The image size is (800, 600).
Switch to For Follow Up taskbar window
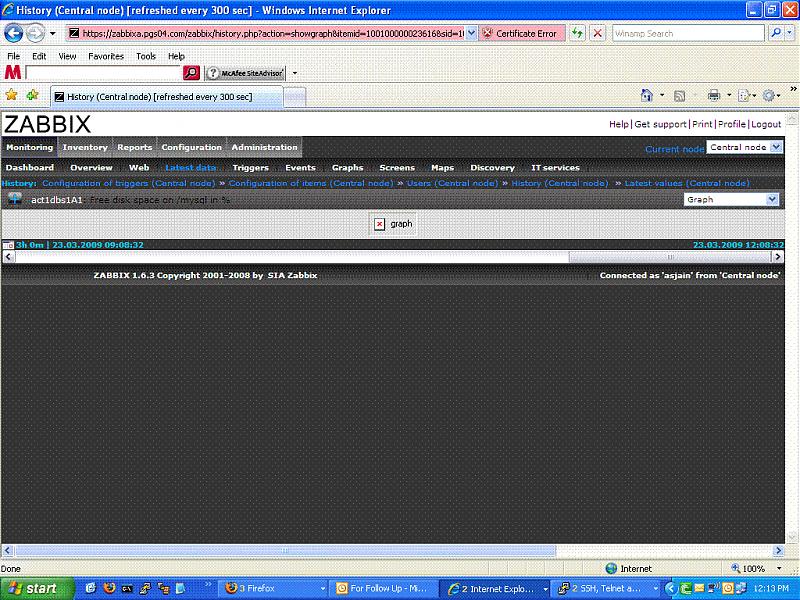(383, 588)
